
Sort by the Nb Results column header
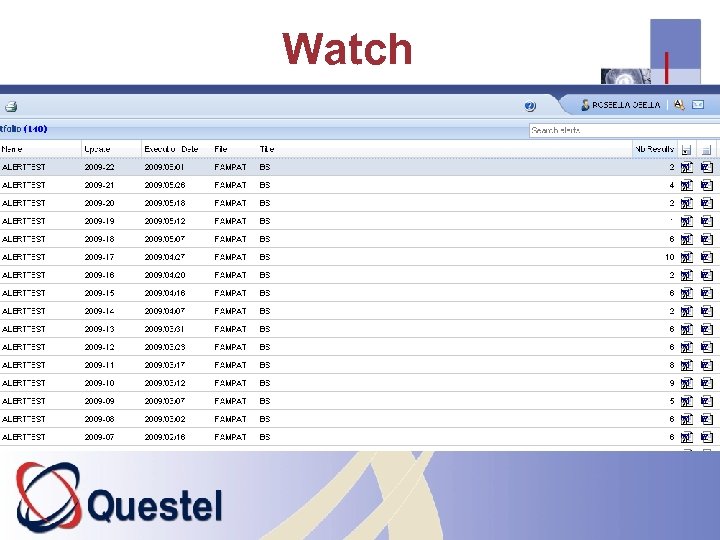(x=655, y=149)
